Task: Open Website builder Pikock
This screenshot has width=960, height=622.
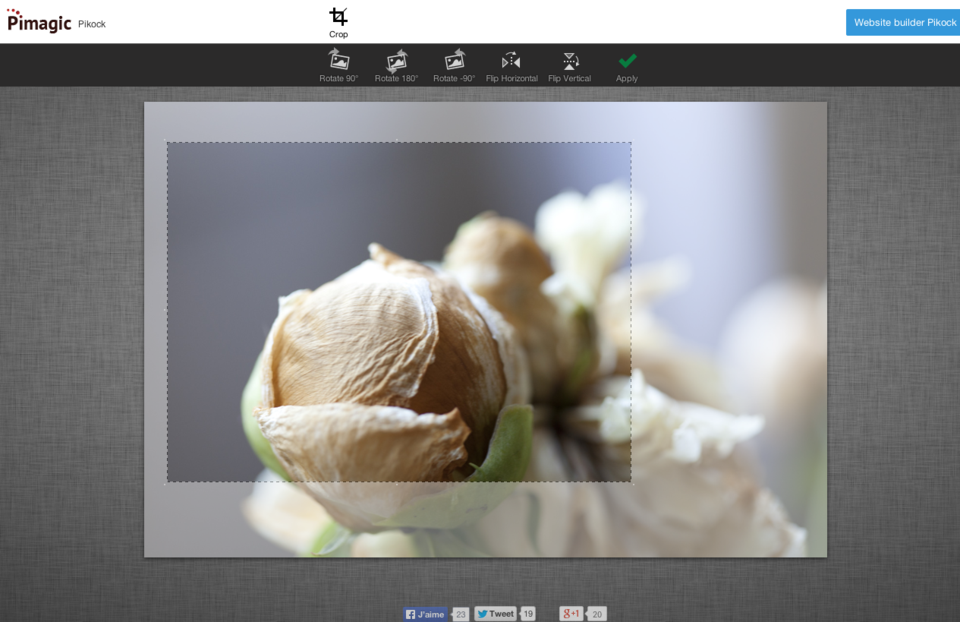Action: [901, 21]
